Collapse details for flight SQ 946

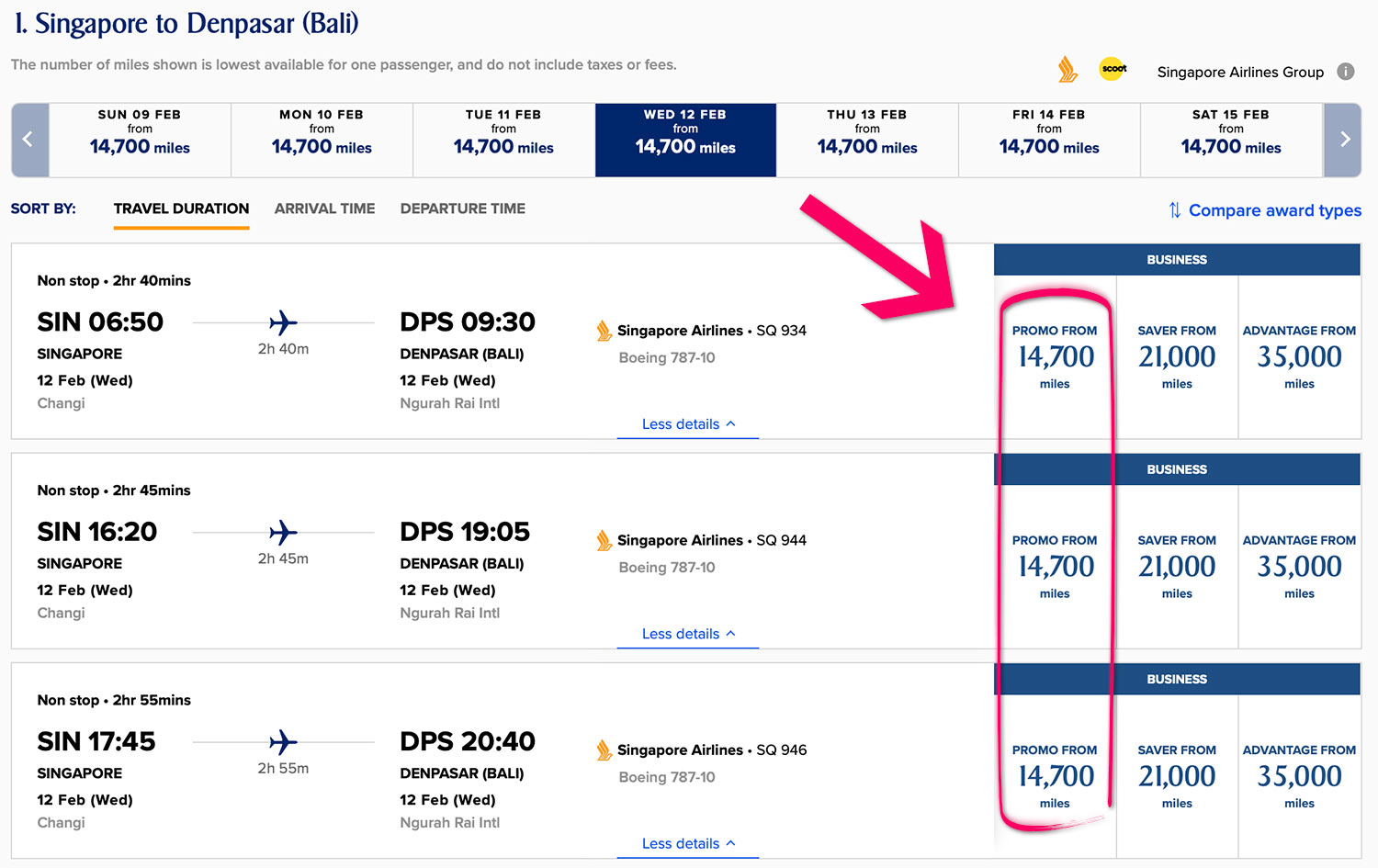coord(688,843)
